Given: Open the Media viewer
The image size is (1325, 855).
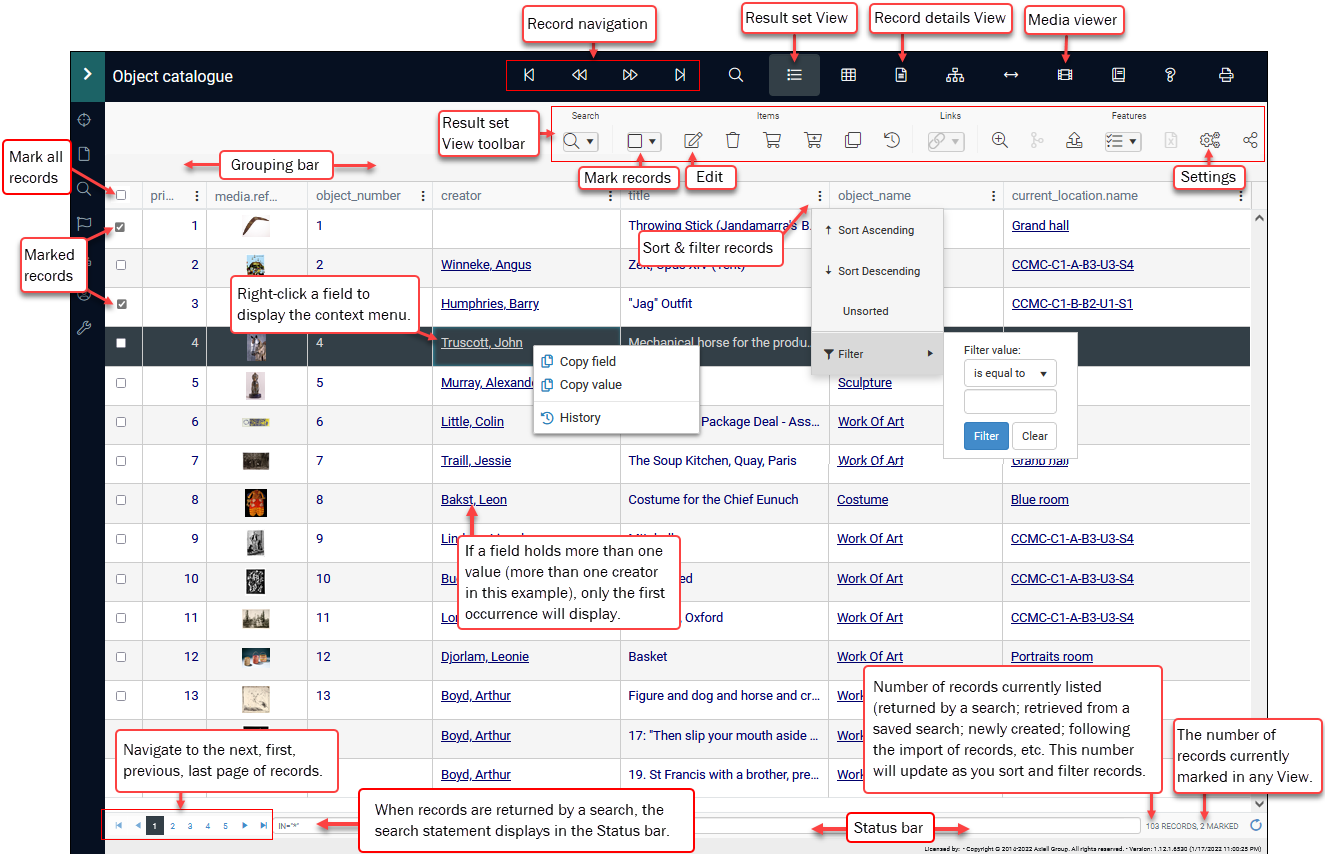Looking at the screenshot, I should 1063,75.
